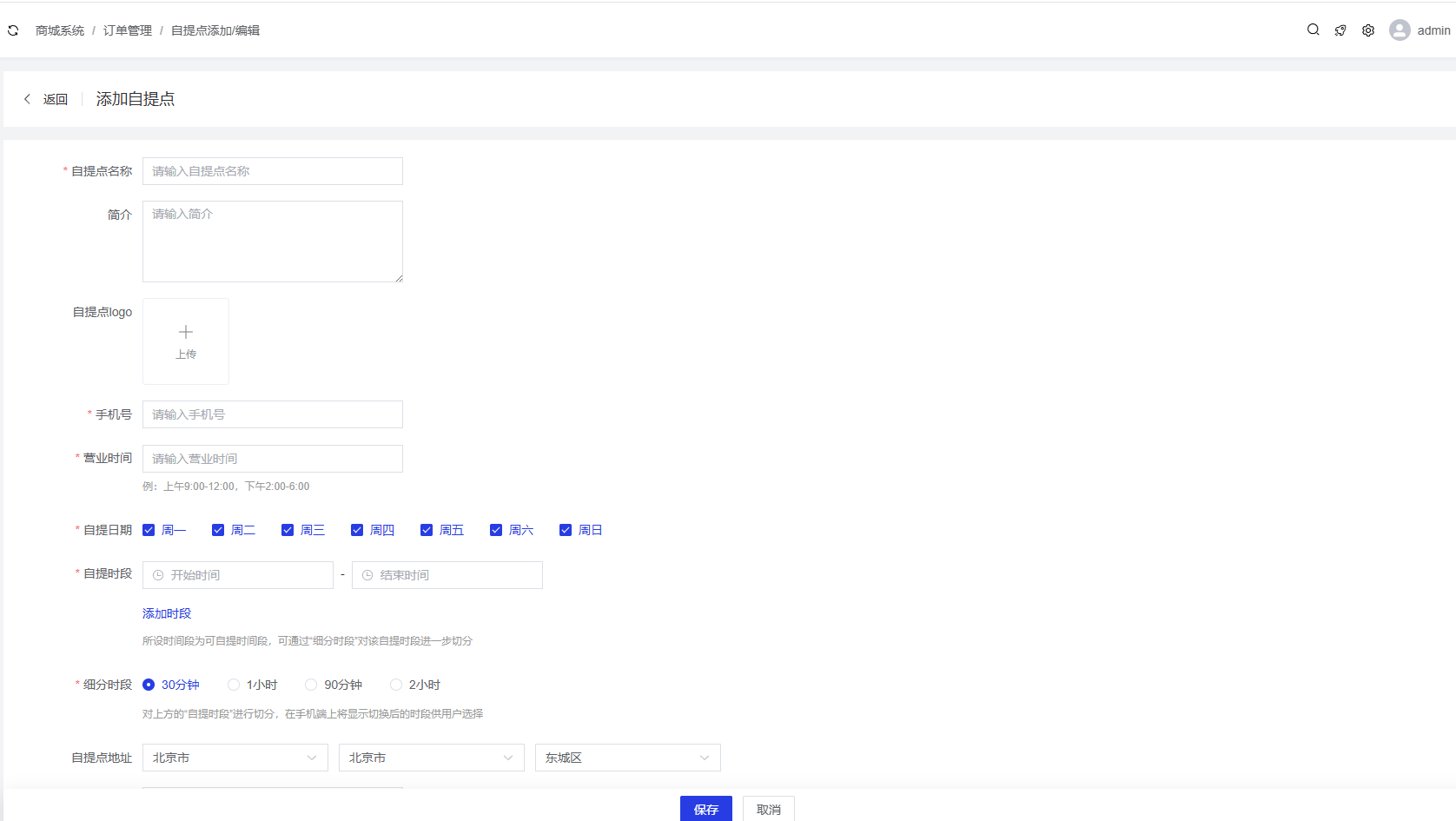
Task: Uncheck the 周一 checkbox
Action: pyautogui.click(x=149, y=530)
